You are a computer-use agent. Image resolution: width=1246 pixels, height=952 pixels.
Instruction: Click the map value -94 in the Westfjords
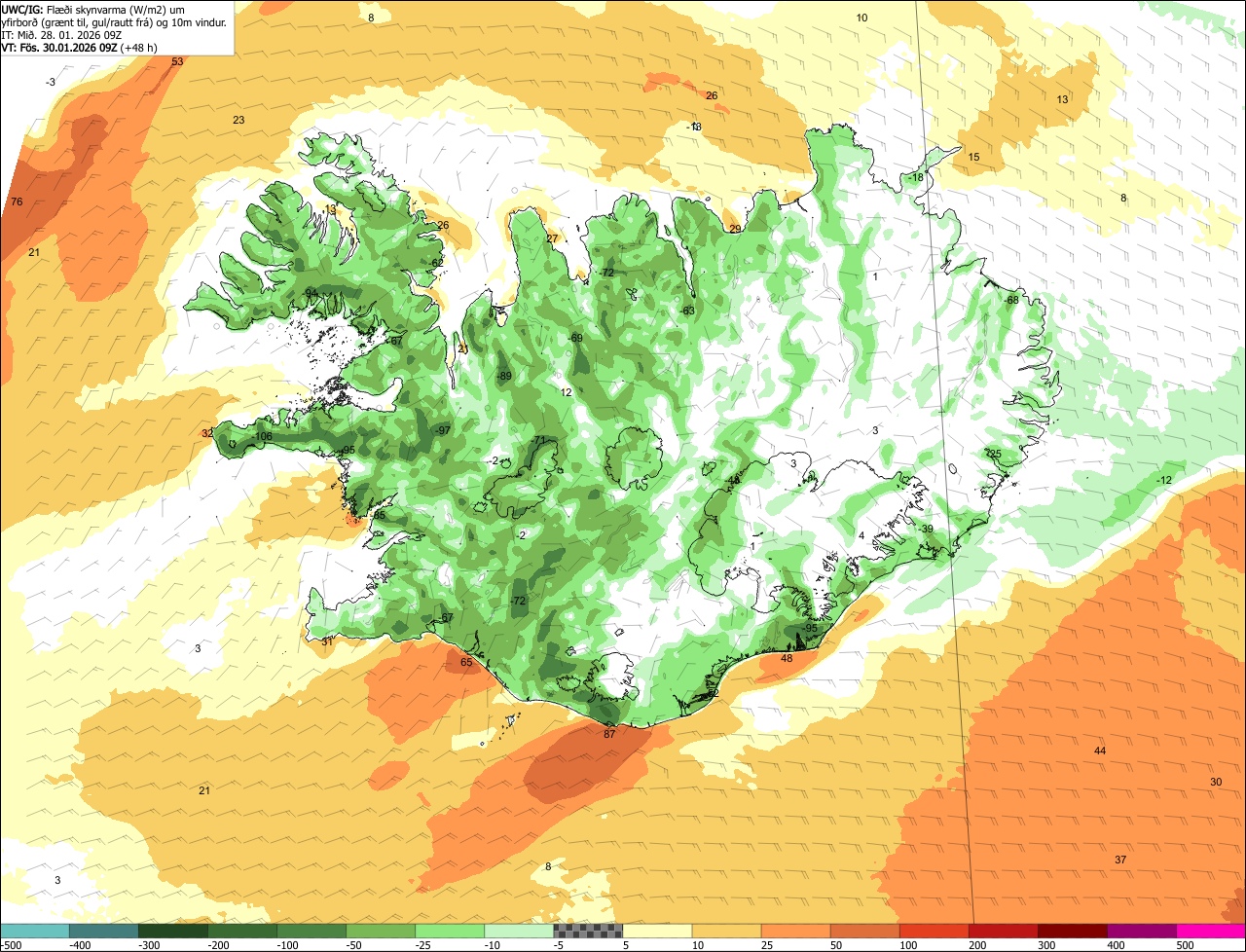click(310, 293)
